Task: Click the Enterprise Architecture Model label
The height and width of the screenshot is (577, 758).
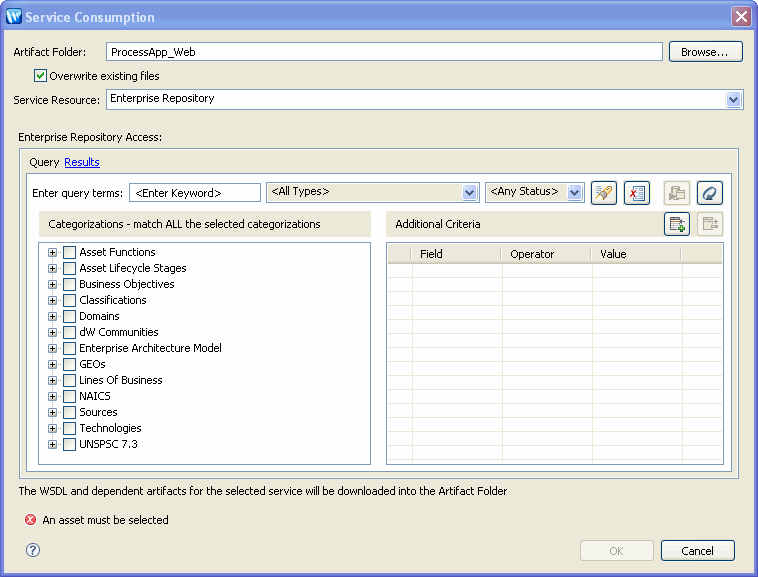Action: pyautogui.click(x=150, y=348)
